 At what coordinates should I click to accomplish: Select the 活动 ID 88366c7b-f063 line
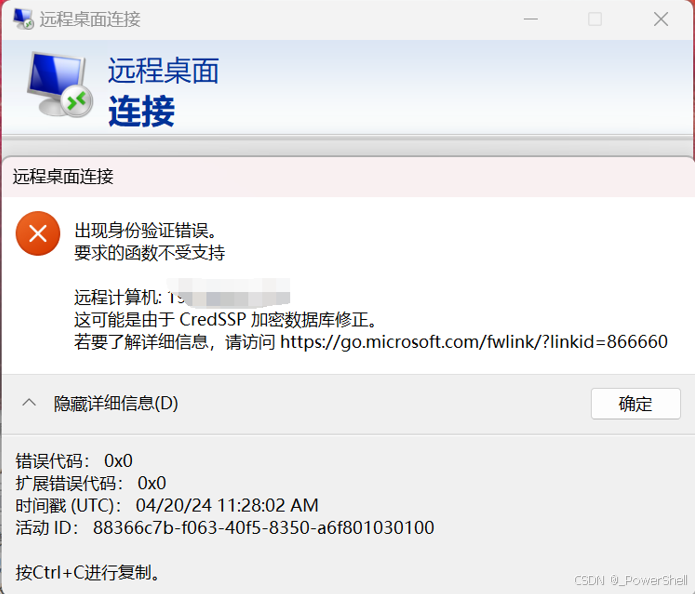225,528
